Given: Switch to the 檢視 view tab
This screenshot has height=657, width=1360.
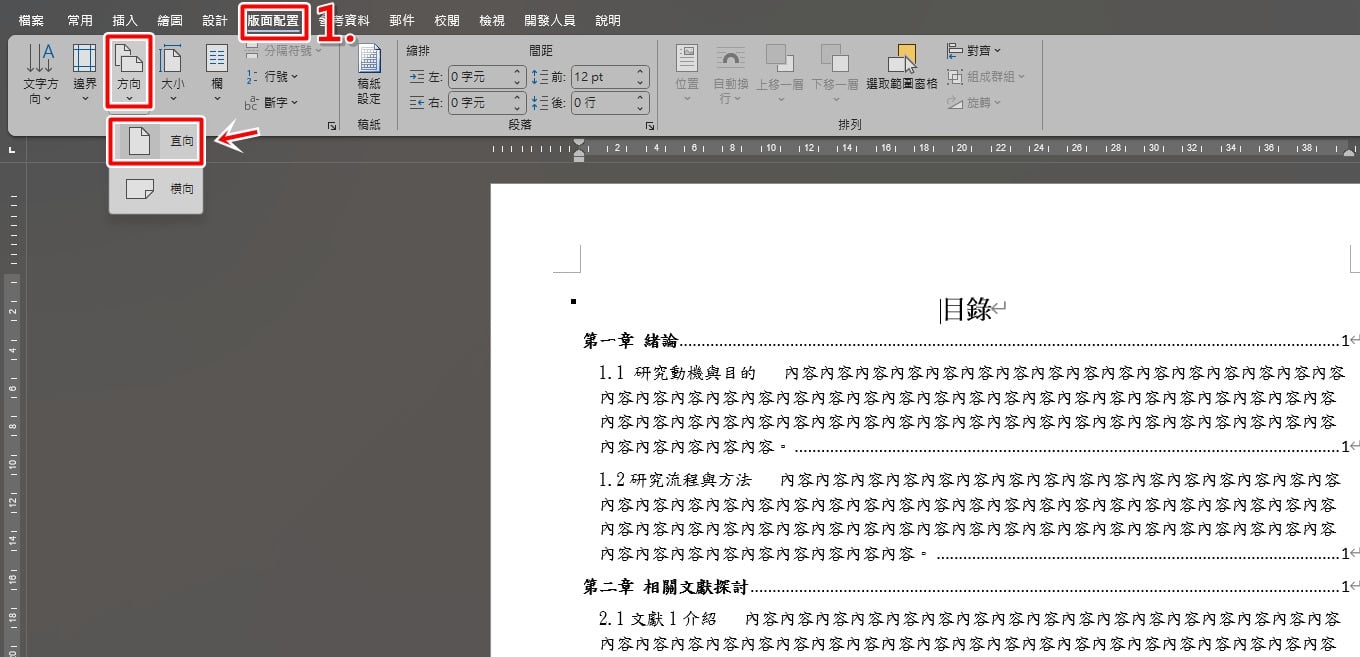Looking at the screenshot, I should pos(492,20).
